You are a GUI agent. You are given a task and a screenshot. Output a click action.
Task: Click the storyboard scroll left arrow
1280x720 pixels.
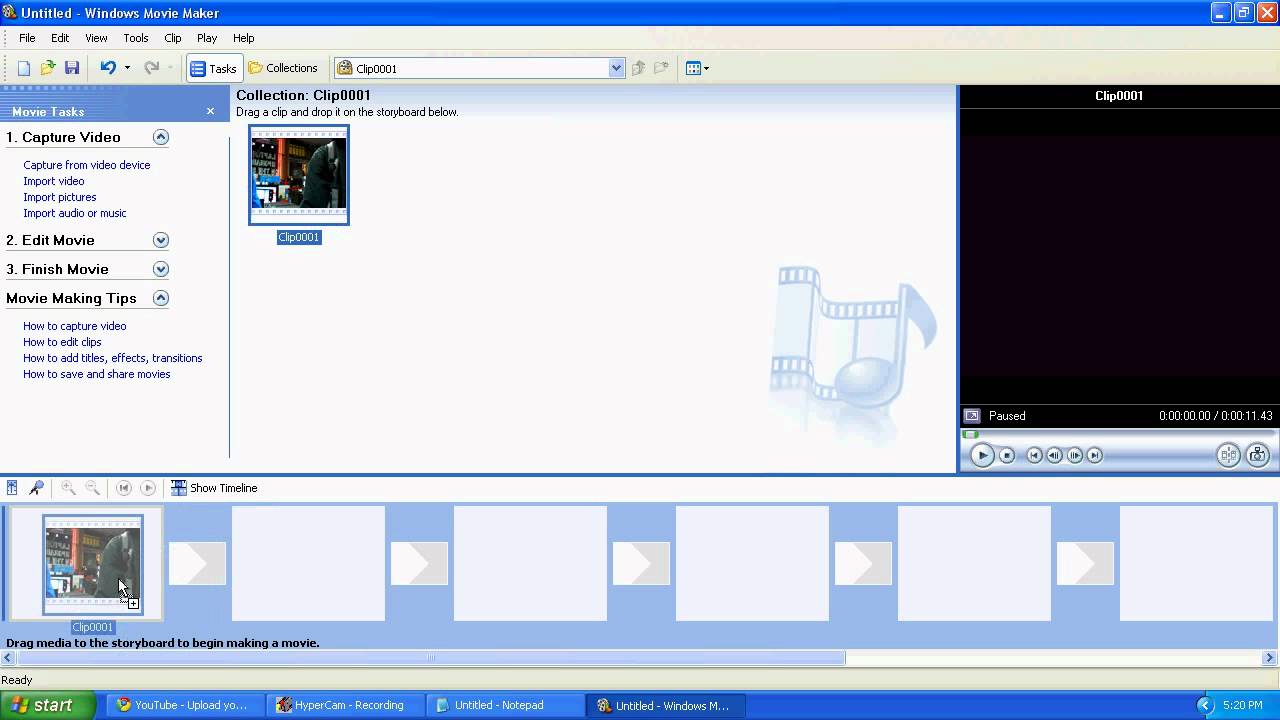(8, 658)
